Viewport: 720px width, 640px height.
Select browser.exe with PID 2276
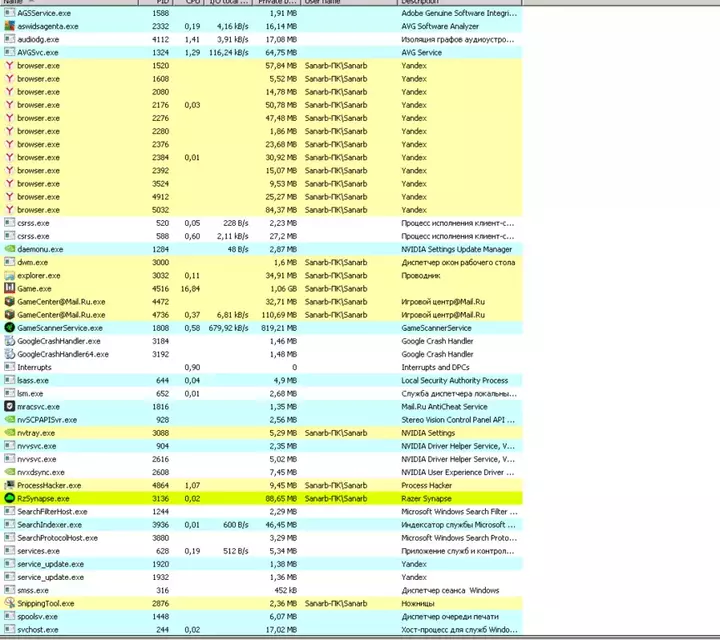pyautogui.click(x=39, y=118)
